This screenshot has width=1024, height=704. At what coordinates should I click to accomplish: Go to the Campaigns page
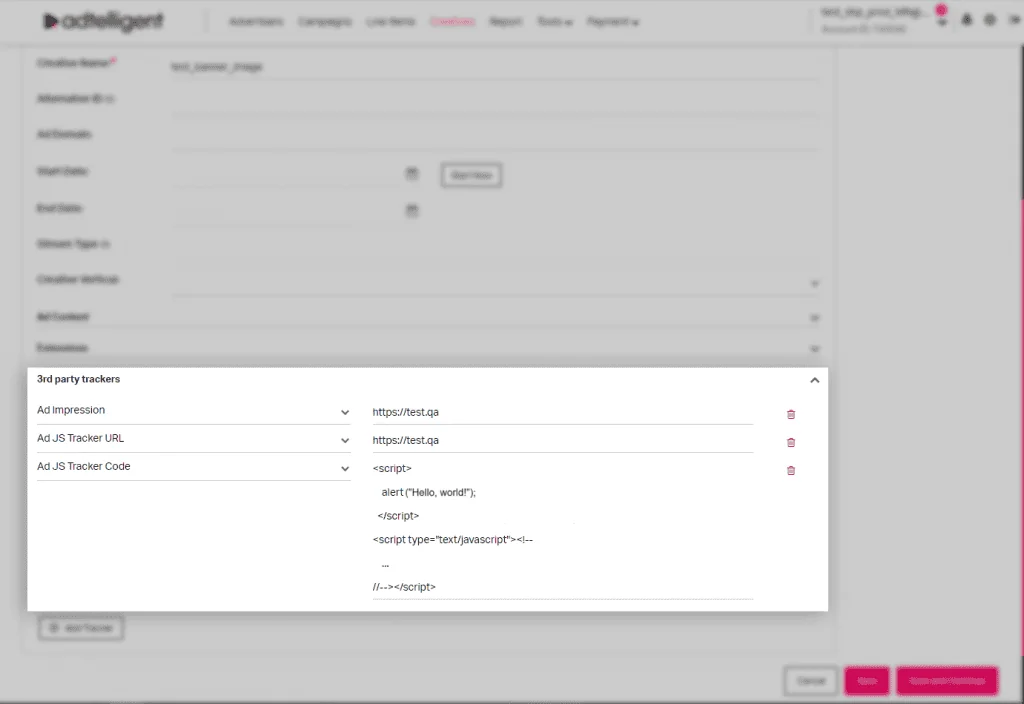pos(325,22)
